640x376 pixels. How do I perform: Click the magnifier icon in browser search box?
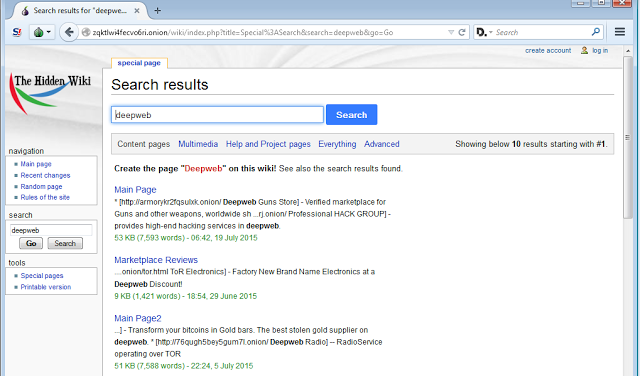(x=596, y=32)
